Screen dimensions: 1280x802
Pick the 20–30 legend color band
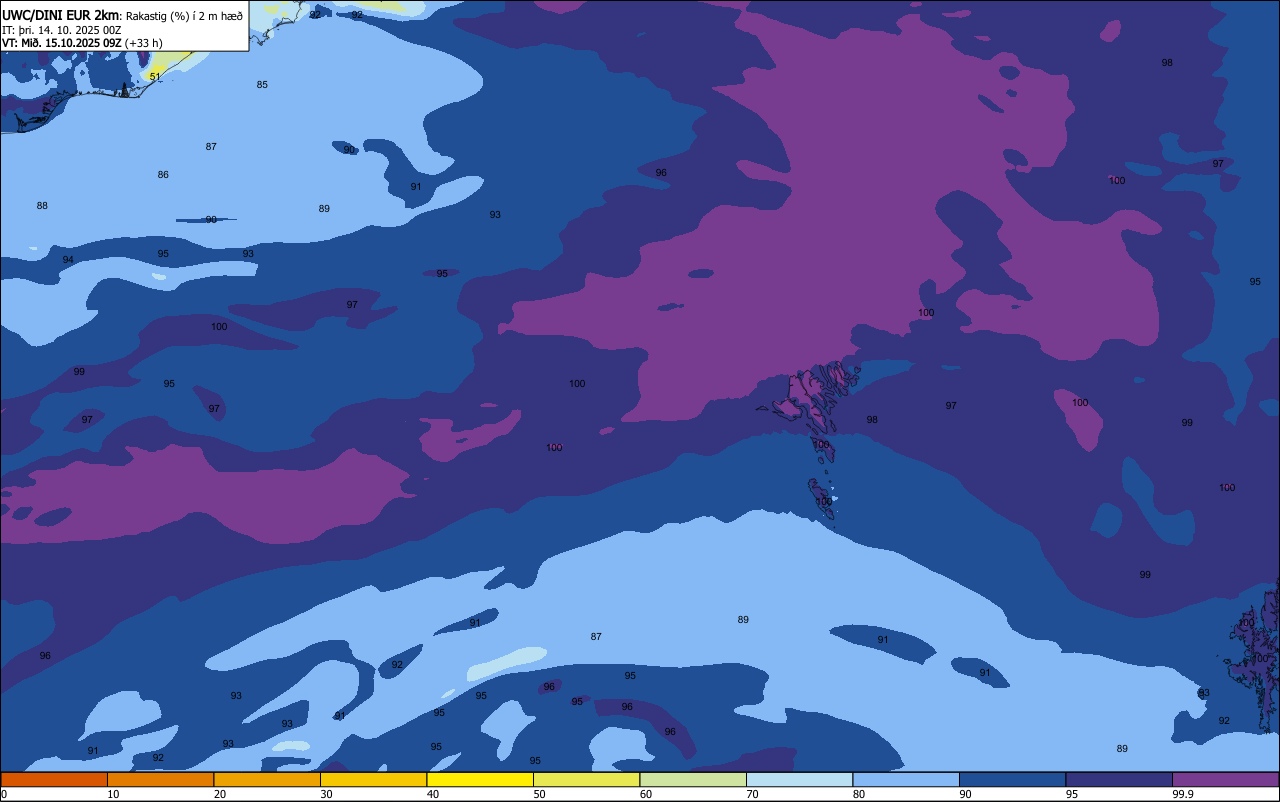[267, 779]
